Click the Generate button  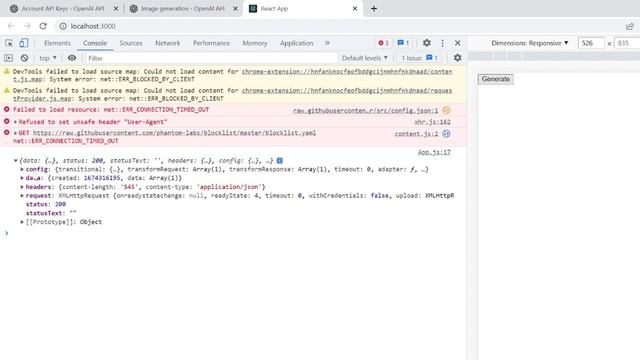pos(496,79)
